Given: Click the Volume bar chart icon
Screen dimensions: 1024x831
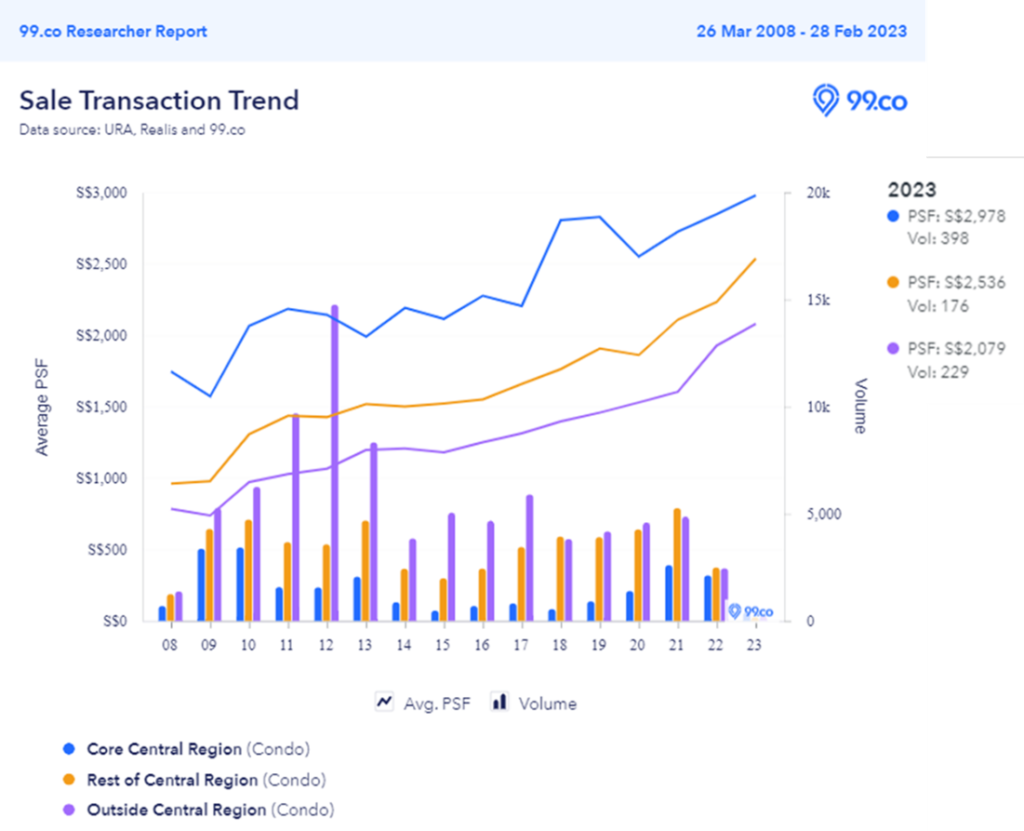Looking at the screenshot, I should click(498, 703).
